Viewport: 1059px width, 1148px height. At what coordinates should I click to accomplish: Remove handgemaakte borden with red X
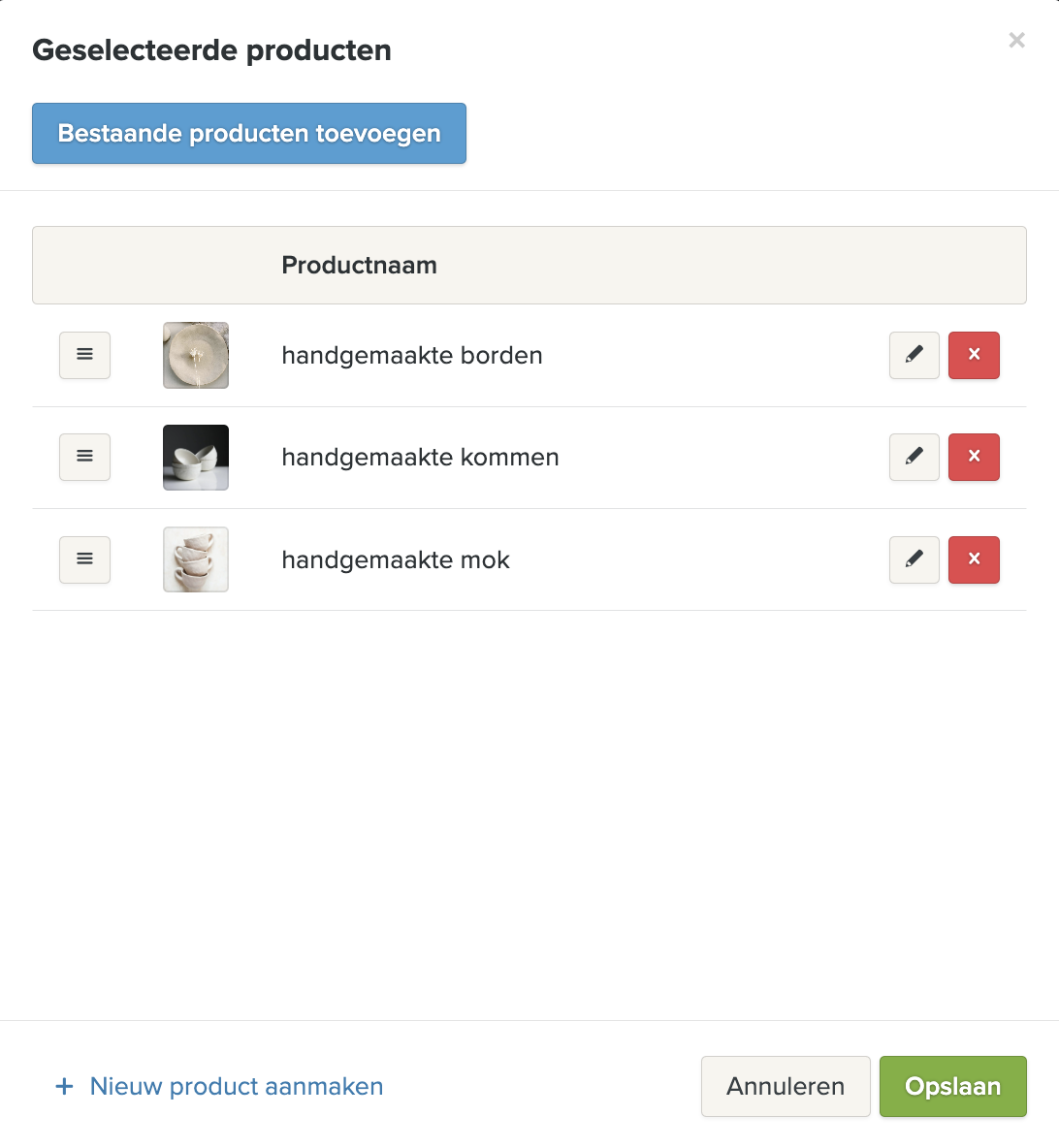point(974,355)
